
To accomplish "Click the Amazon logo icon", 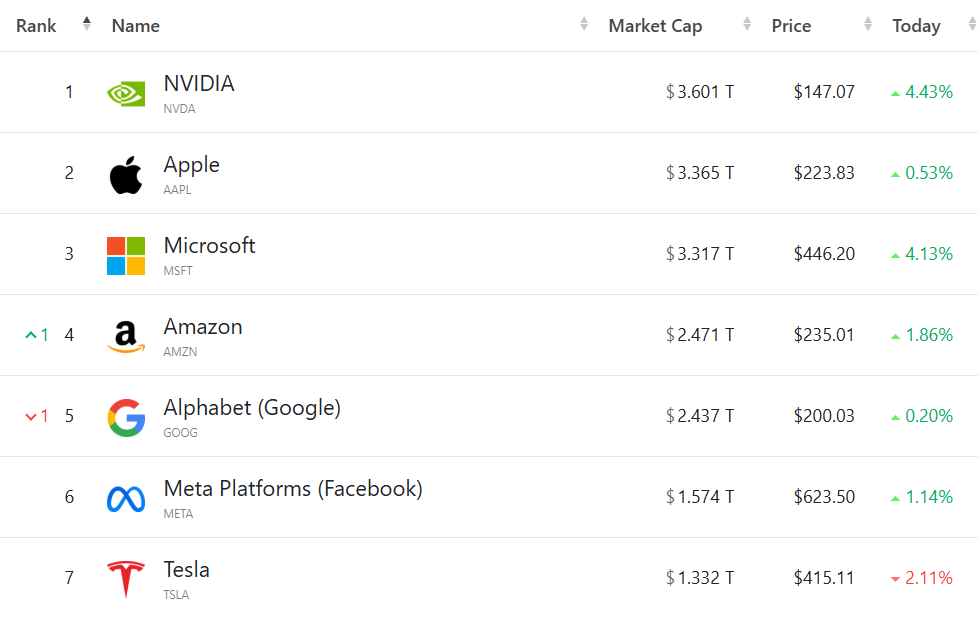I will [x=126, y=337].
